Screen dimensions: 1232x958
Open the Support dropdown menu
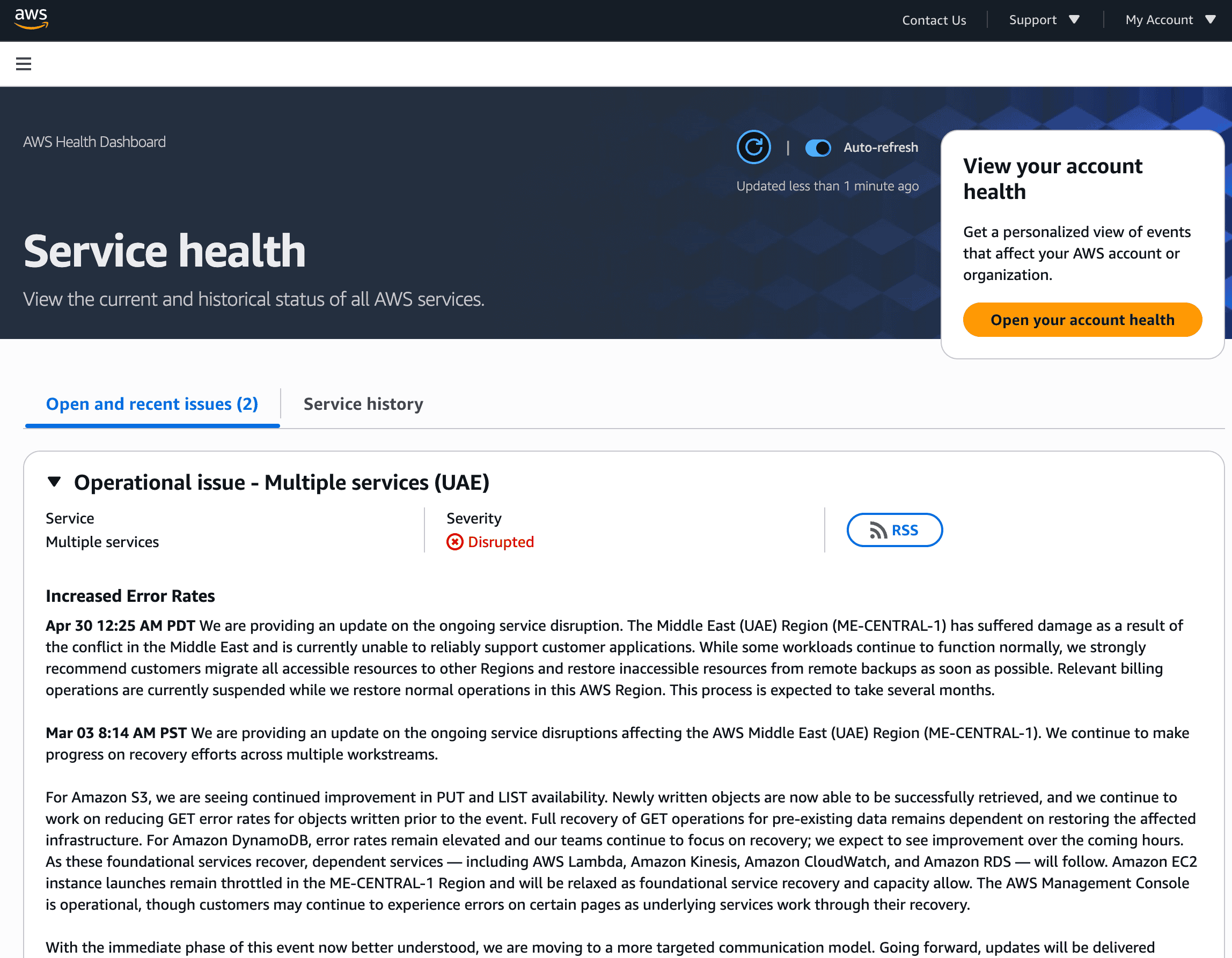(x=1044, y=20)
